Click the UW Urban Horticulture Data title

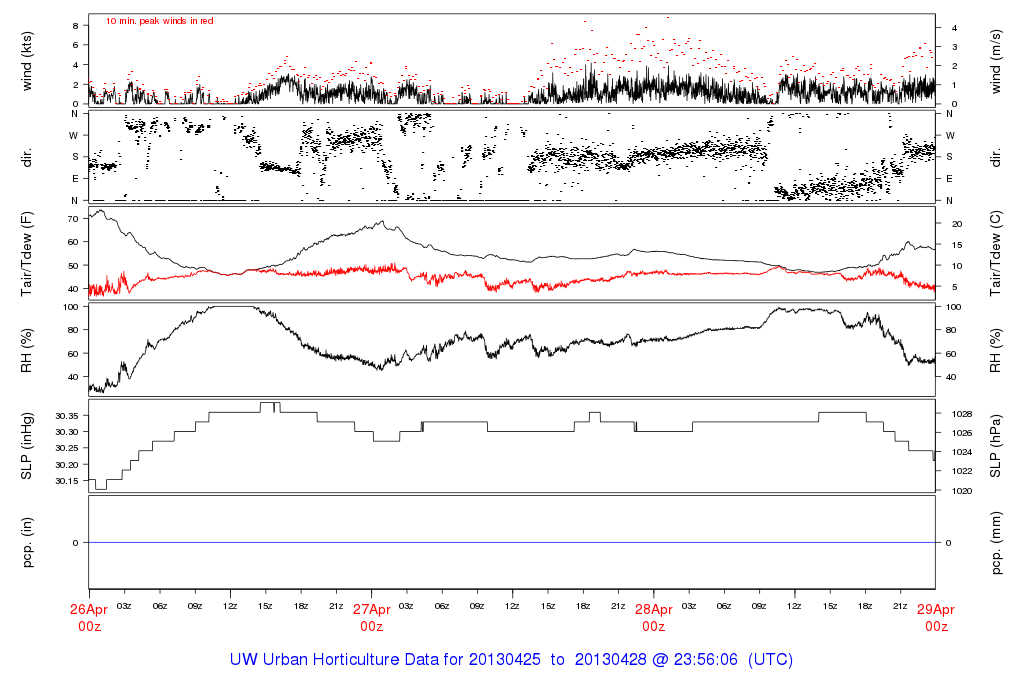(511, 660)
